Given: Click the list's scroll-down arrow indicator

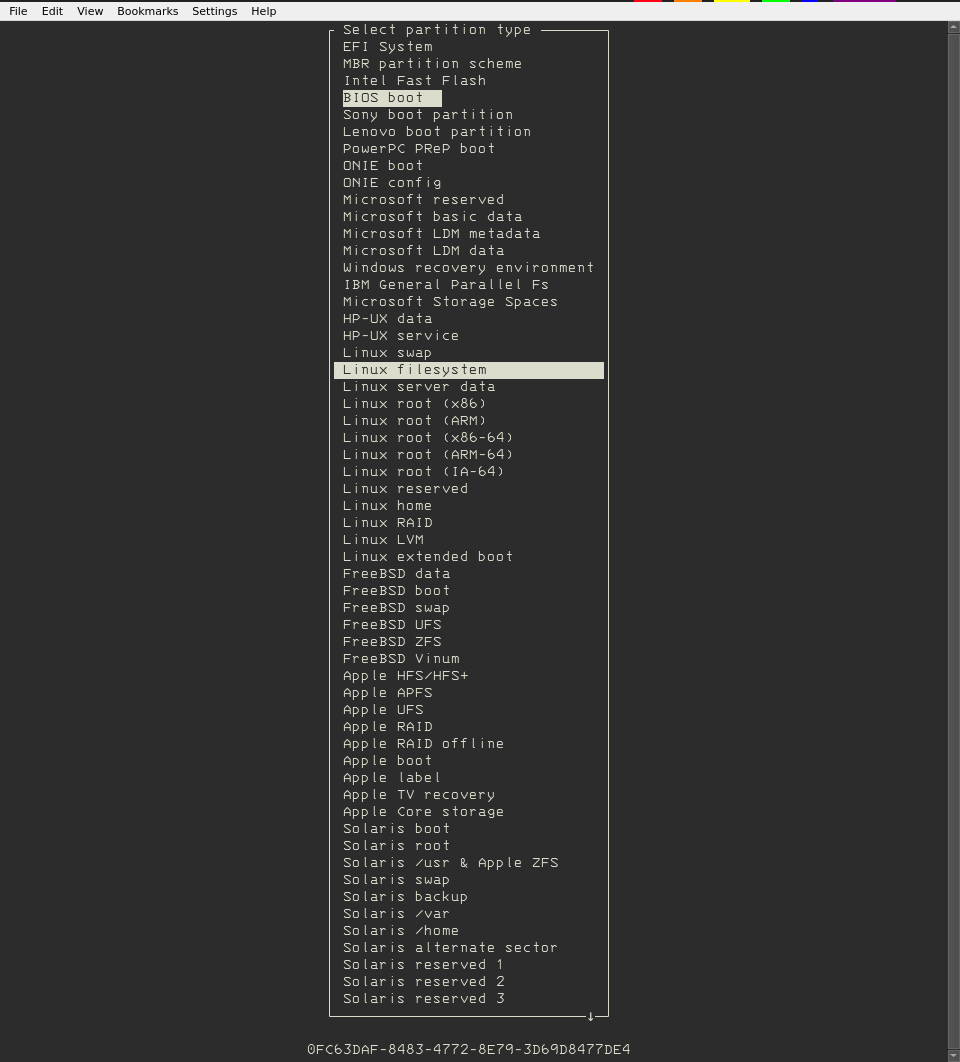Looking at the screenshot, I should (x=591, y=1016).
